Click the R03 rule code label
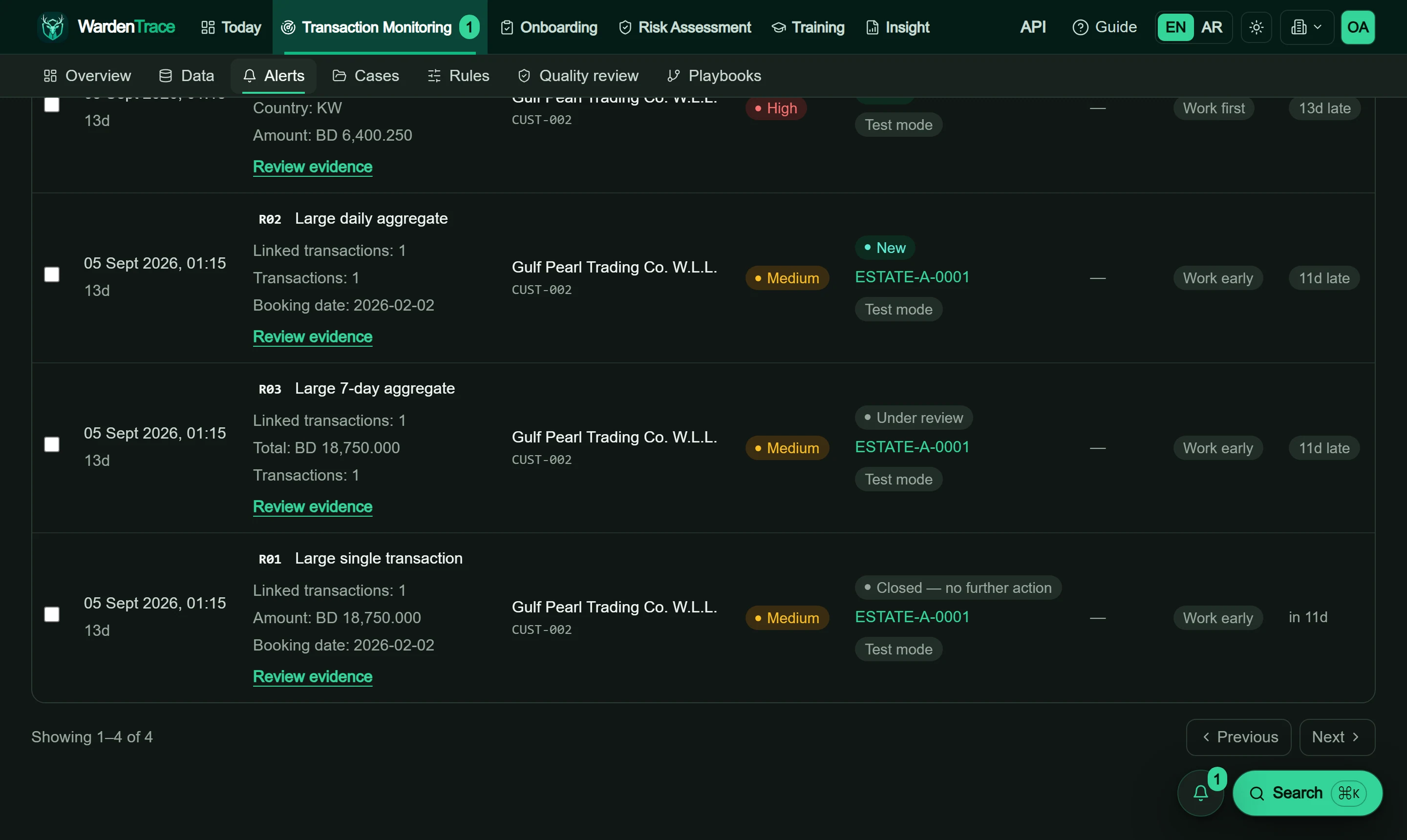Screen dimensions: 1407x840 (270, 389)
